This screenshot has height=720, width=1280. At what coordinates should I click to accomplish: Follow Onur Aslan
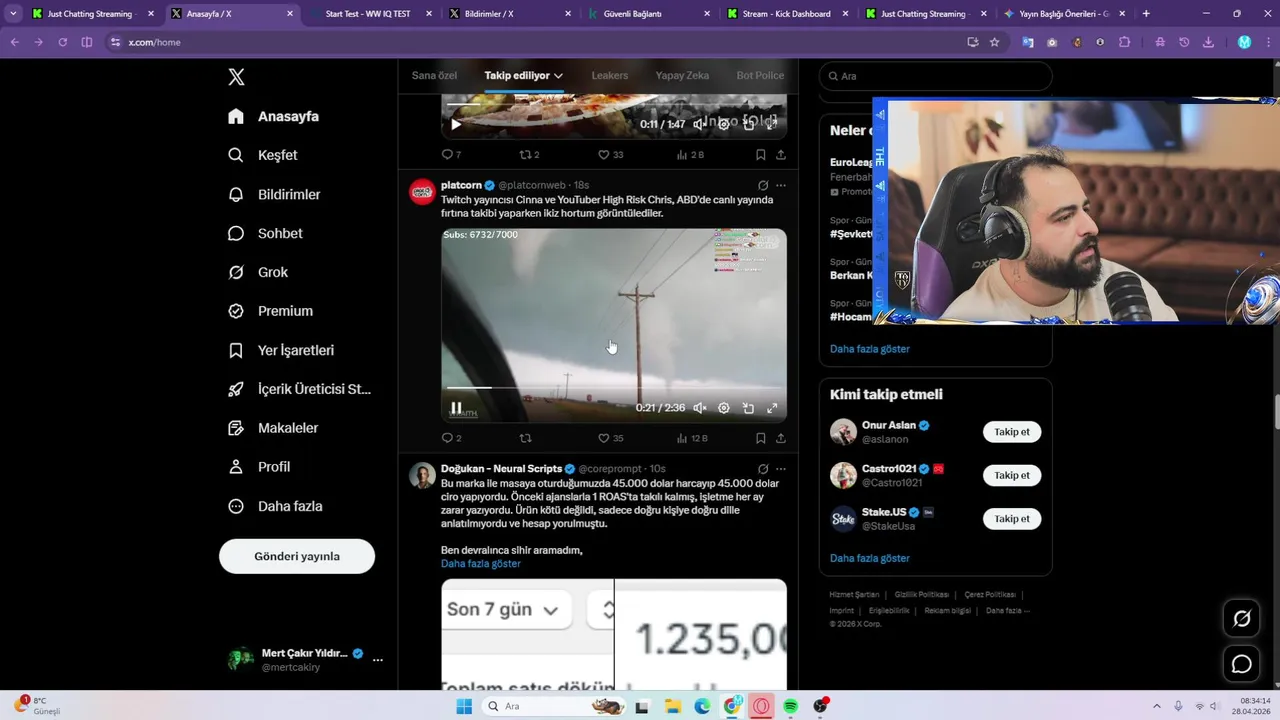[x=1012, y=432]
